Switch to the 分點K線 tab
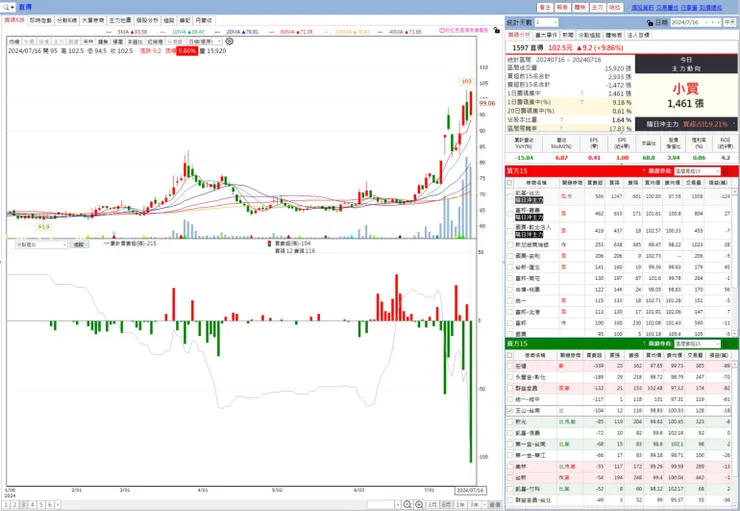The height and width of the screenshot is (511, 740). [67, 20]
